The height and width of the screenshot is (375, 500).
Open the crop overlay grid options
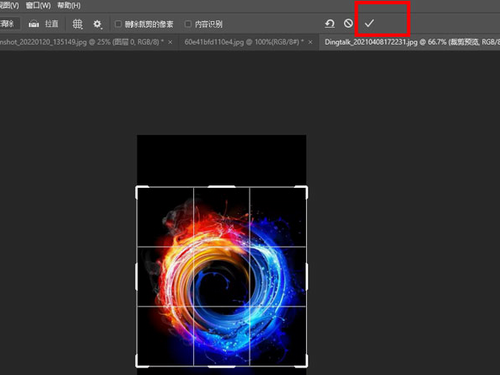77,24
